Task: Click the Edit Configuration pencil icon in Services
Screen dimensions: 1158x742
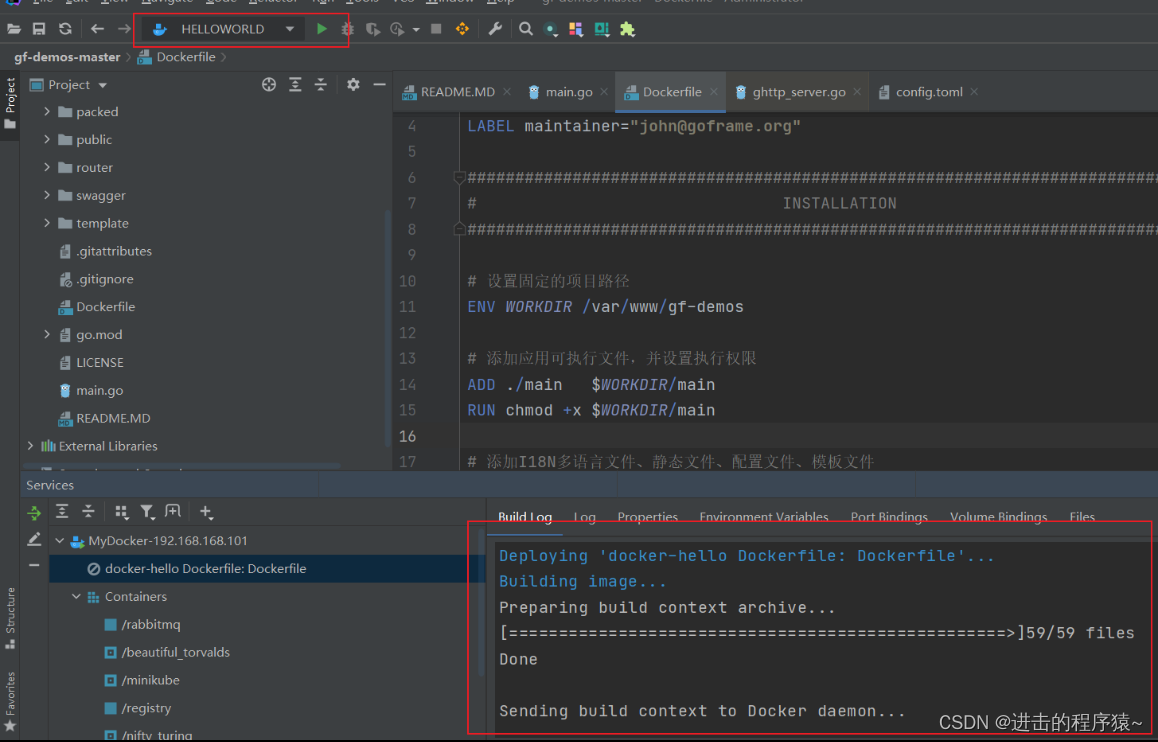Action: click(x=34, y=540)
